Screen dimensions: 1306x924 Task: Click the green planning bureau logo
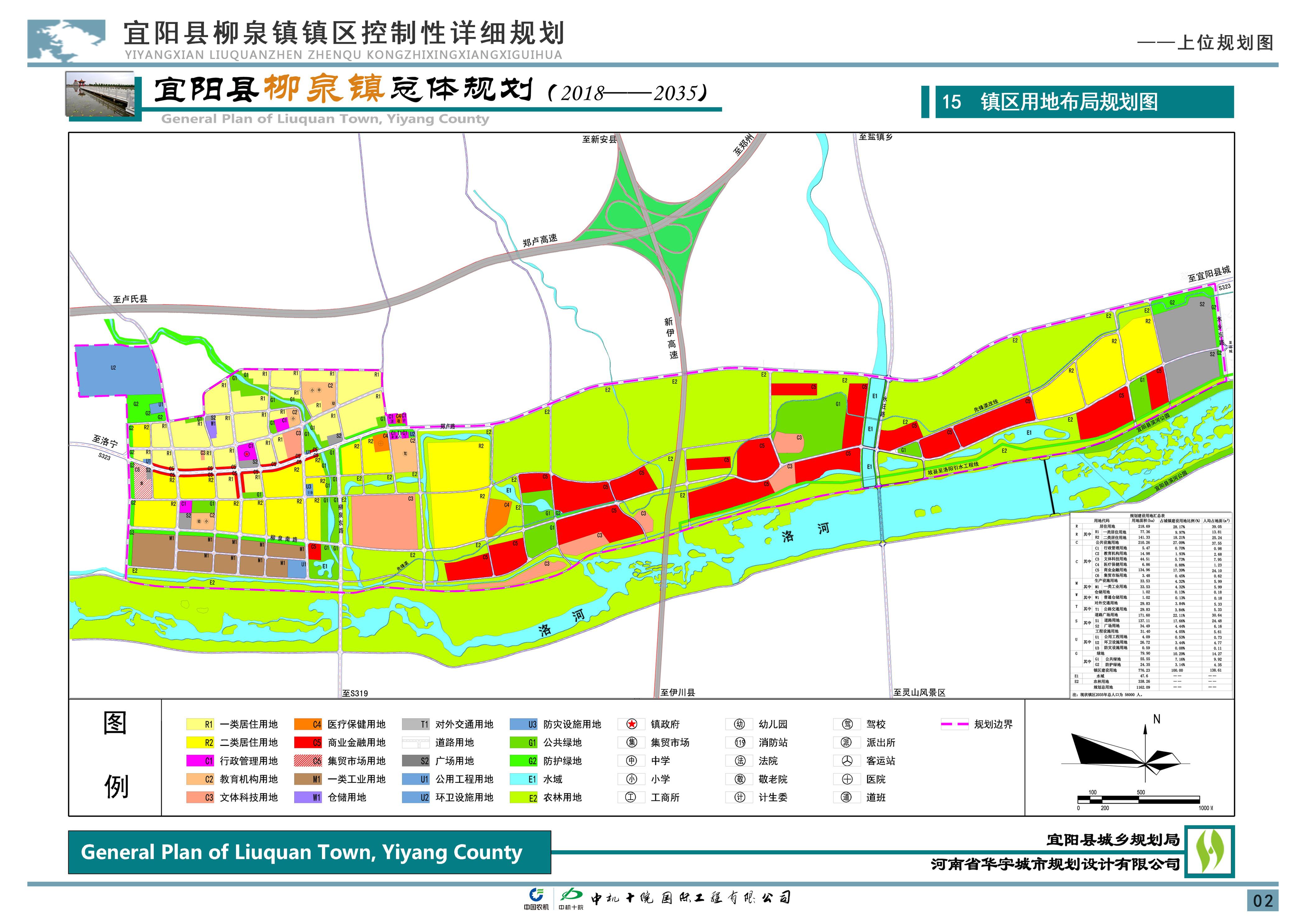[x=1209, y=852]
